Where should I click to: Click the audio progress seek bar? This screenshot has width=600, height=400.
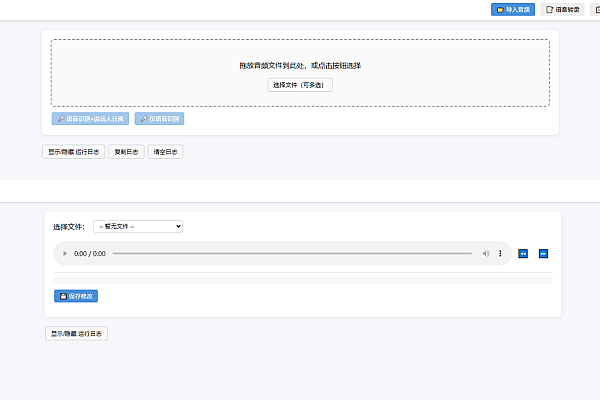click(292, 253)
